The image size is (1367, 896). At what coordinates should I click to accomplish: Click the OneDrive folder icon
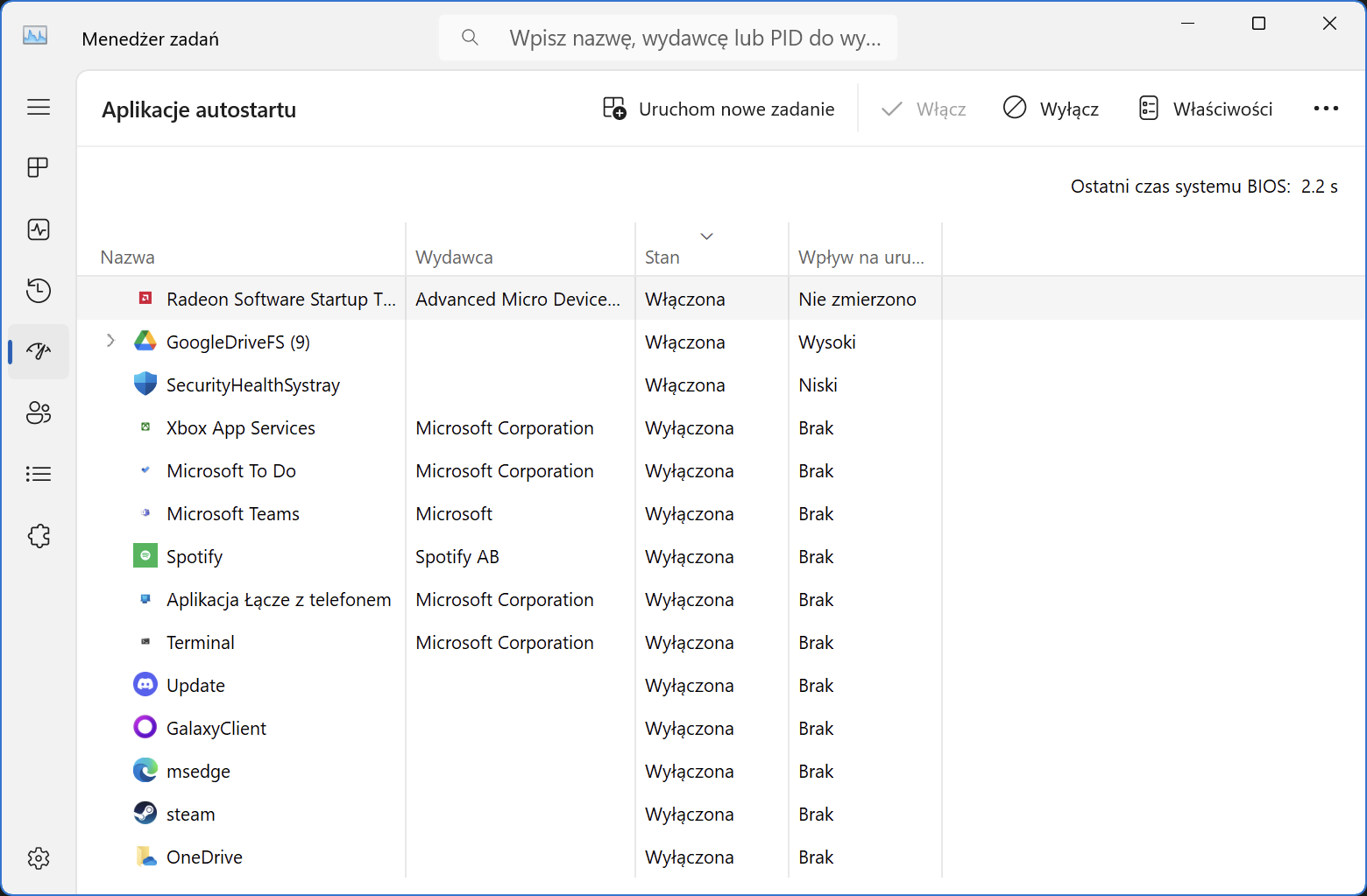(x=145, y=857)
